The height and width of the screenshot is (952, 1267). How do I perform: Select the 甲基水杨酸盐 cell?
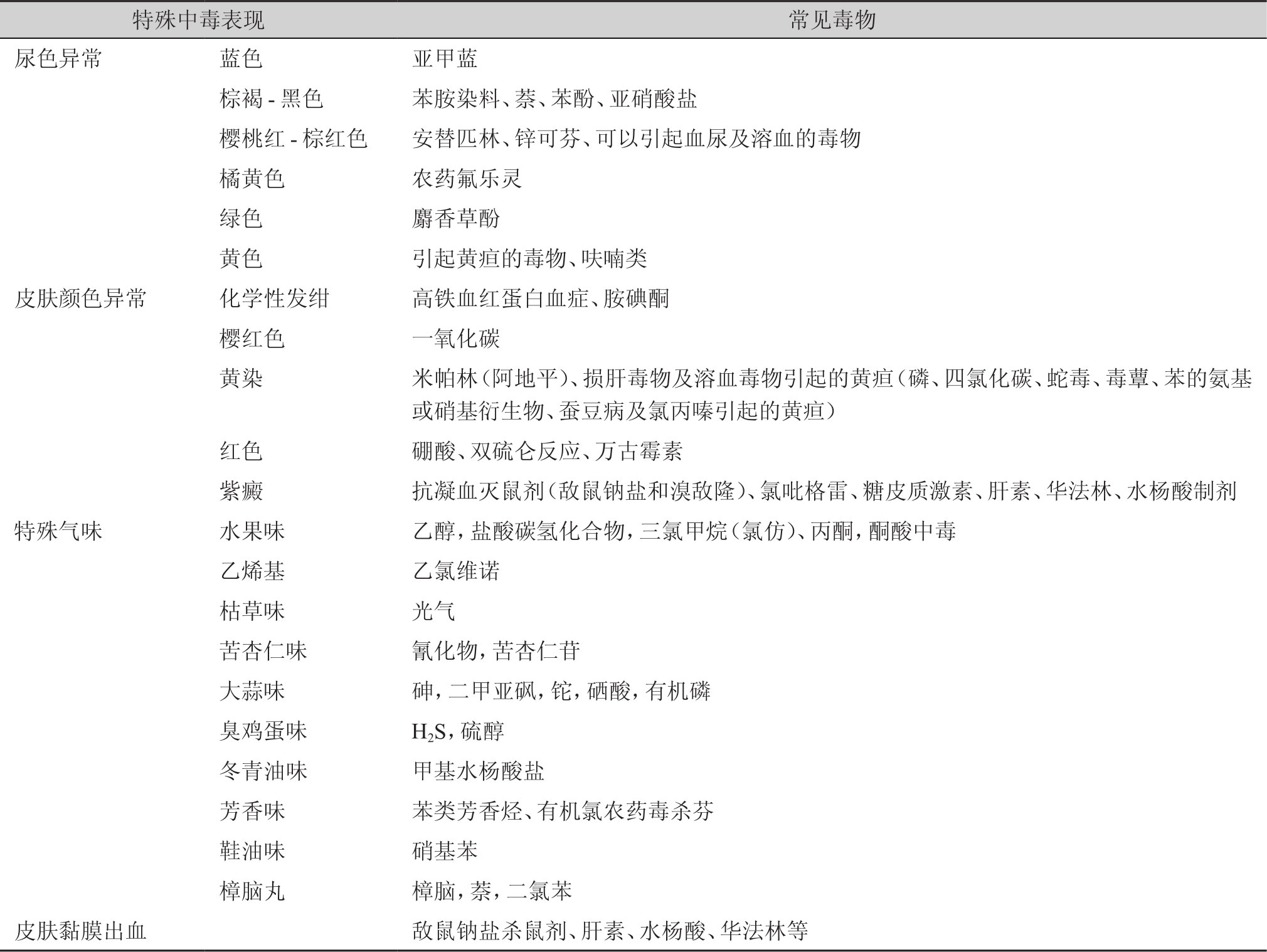478,771
